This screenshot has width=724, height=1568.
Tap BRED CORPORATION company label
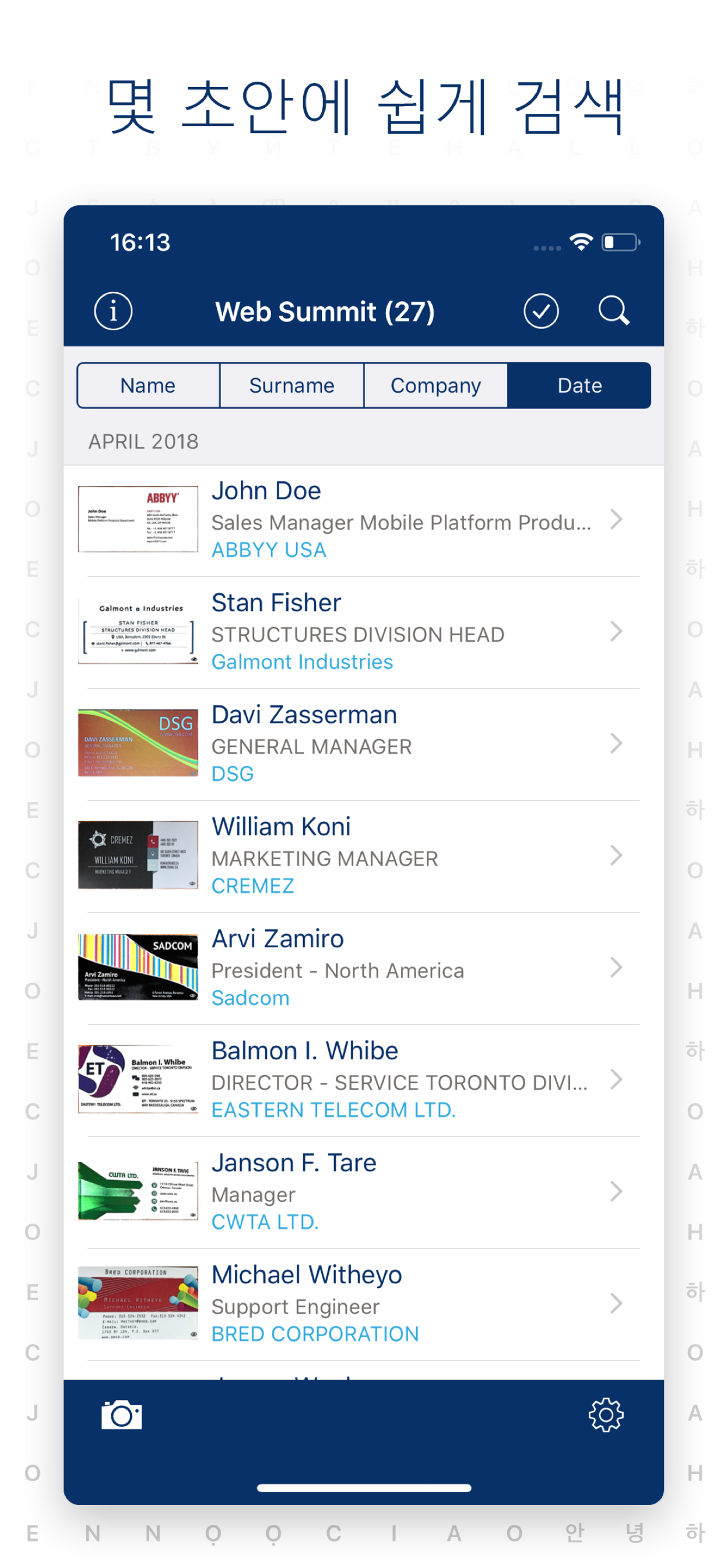click(x=315, y=1333)
